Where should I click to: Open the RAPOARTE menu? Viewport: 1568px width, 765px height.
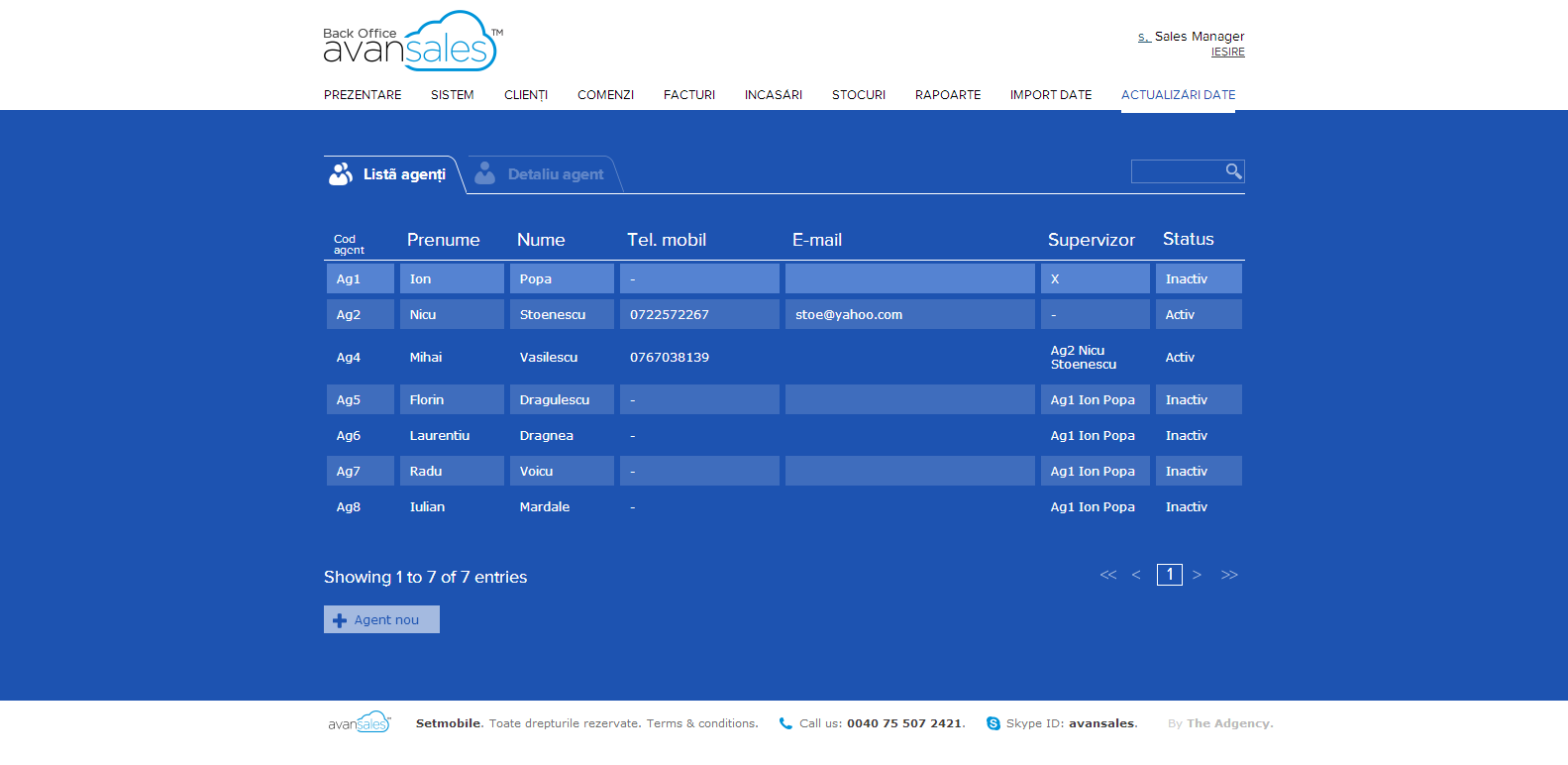pyautogui.click(x=947, y=95)
